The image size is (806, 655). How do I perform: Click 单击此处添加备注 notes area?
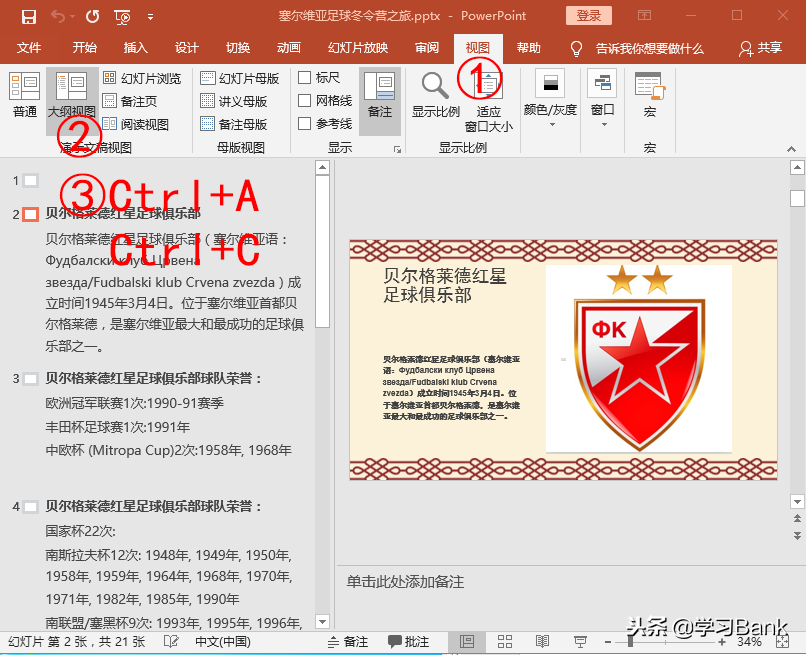click(405, 581)
